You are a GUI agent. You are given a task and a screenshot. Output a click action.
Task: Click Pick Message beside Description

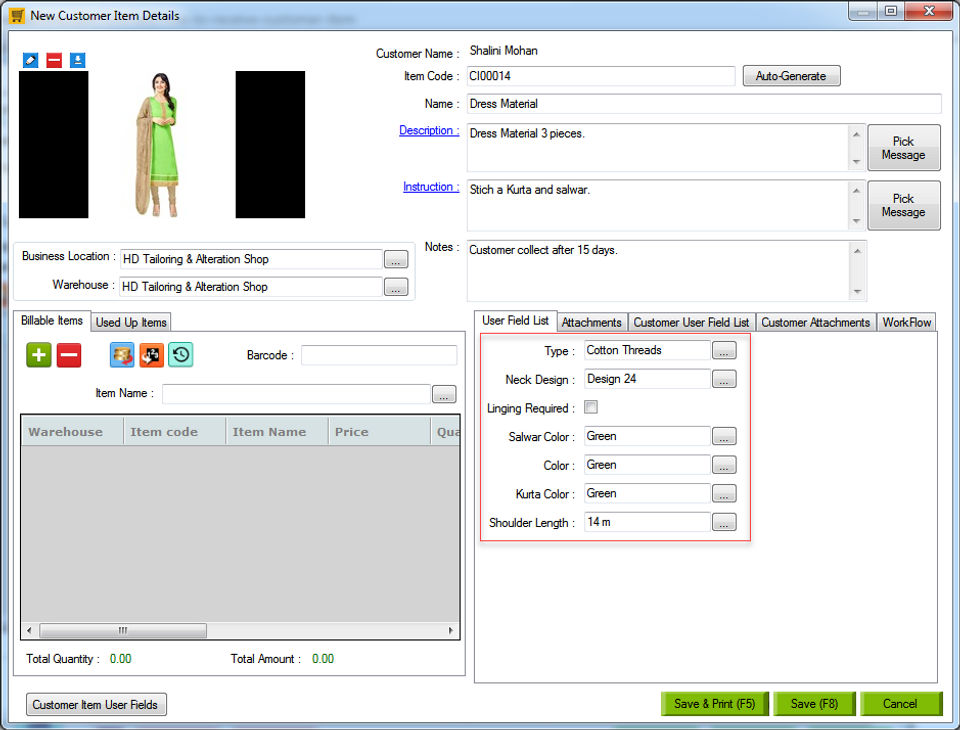[904, 148]
